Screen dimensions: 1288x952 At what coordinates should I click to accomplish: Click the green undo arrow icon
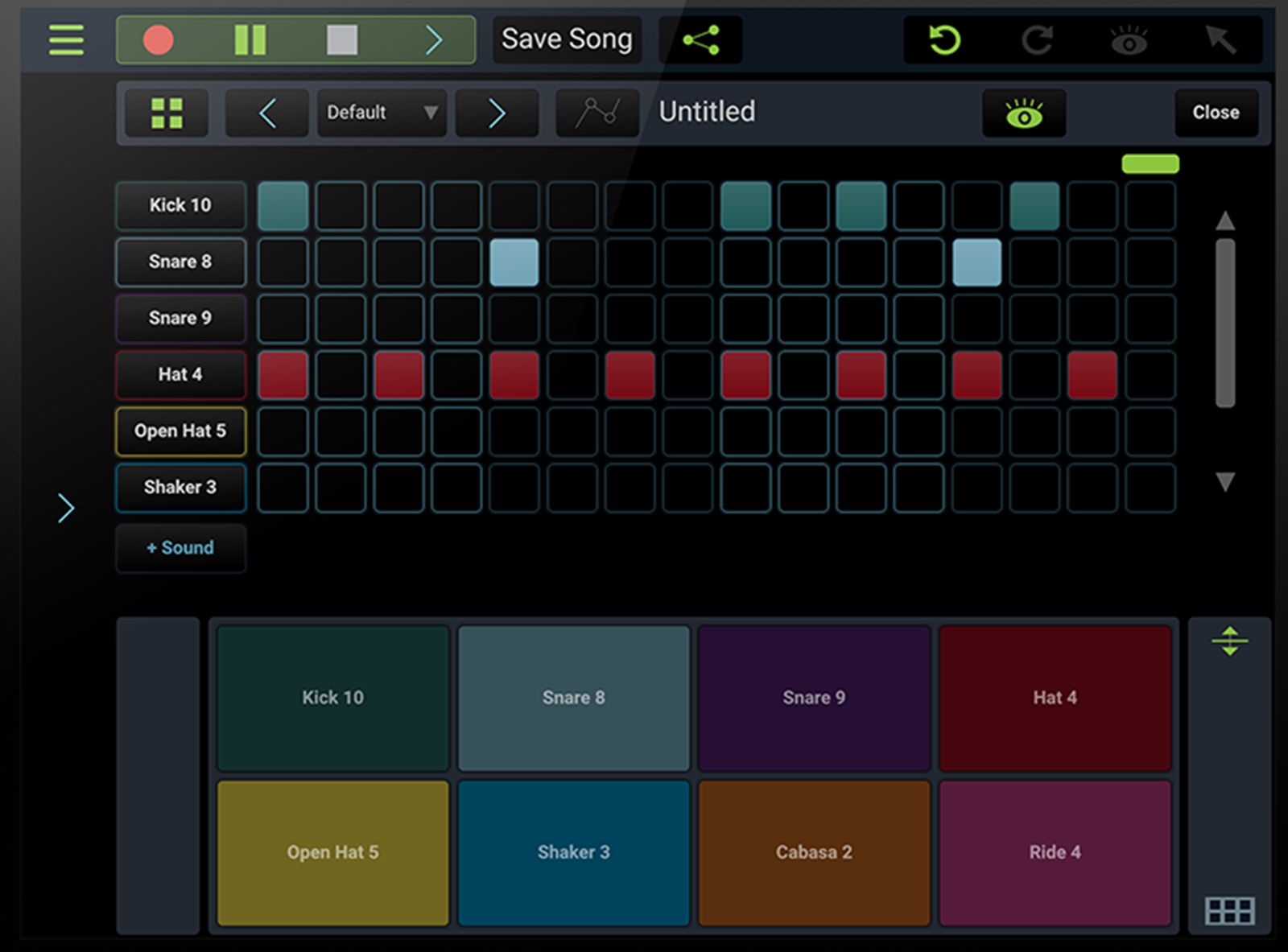click(944, 39)
